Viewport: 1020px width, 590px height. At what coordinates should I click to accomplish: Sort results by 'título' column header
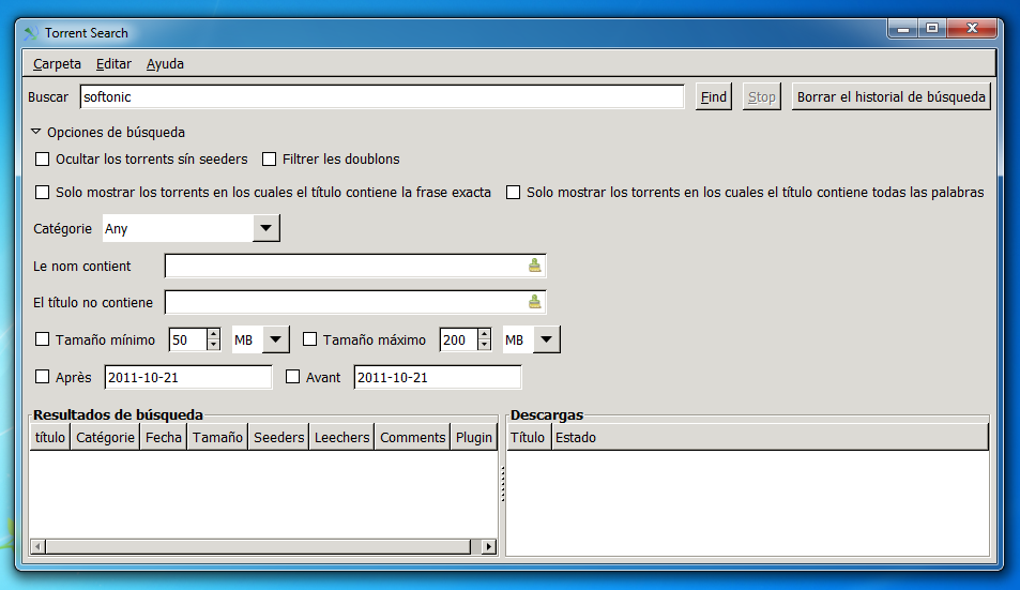(50, 437)
